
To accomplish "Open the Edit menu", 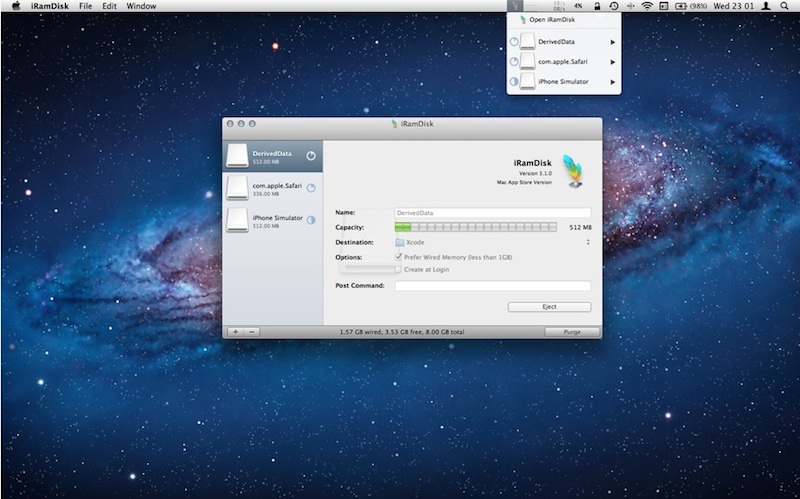I will (110, 6).
